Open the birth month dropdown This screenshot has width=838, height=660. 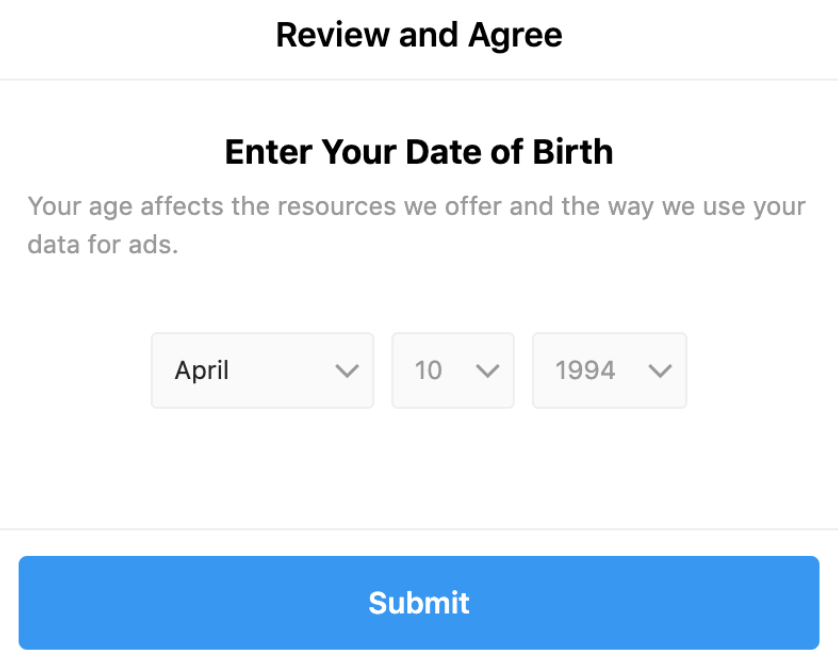[x=262, y=371]
